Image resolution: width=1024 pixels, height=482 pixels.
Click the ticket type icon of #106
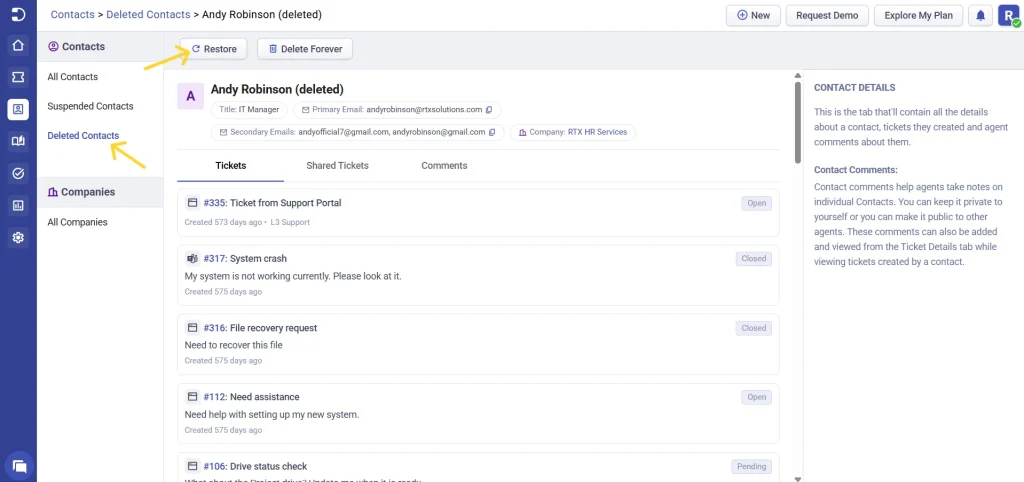[x=193, y=466]
